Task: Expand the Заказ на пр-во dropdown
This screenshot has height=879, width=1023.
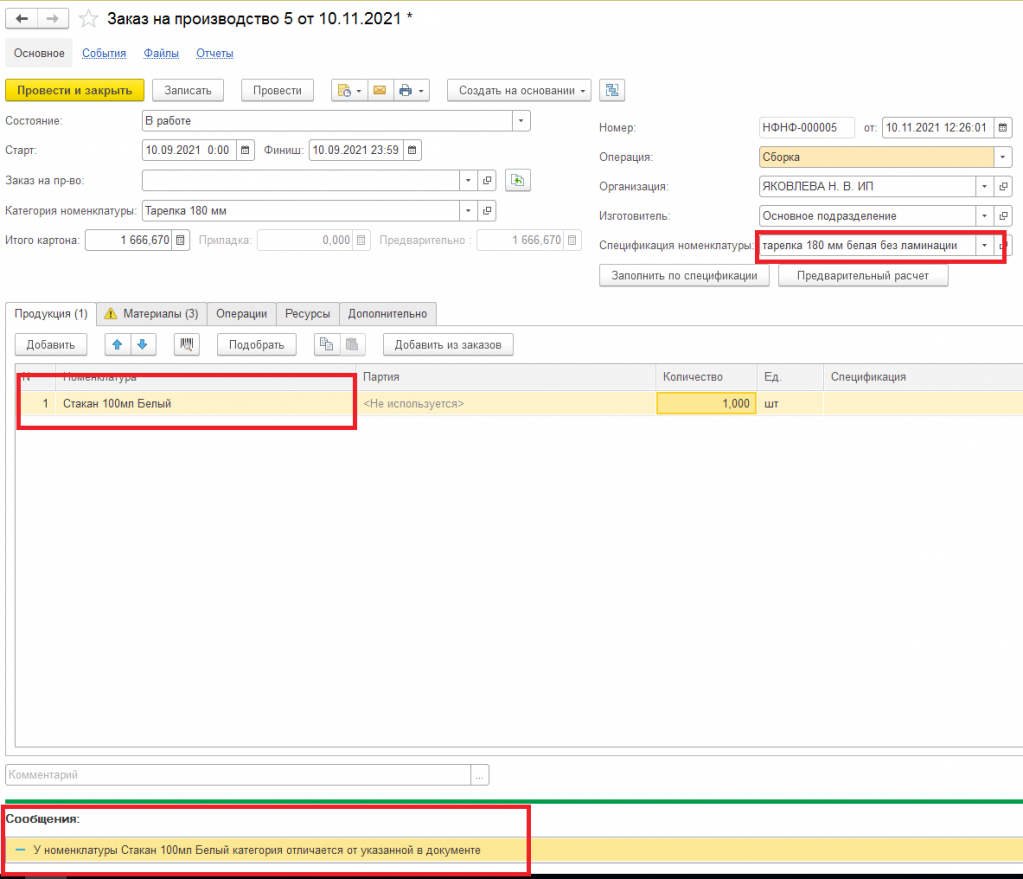Action: tap(468, 180)
